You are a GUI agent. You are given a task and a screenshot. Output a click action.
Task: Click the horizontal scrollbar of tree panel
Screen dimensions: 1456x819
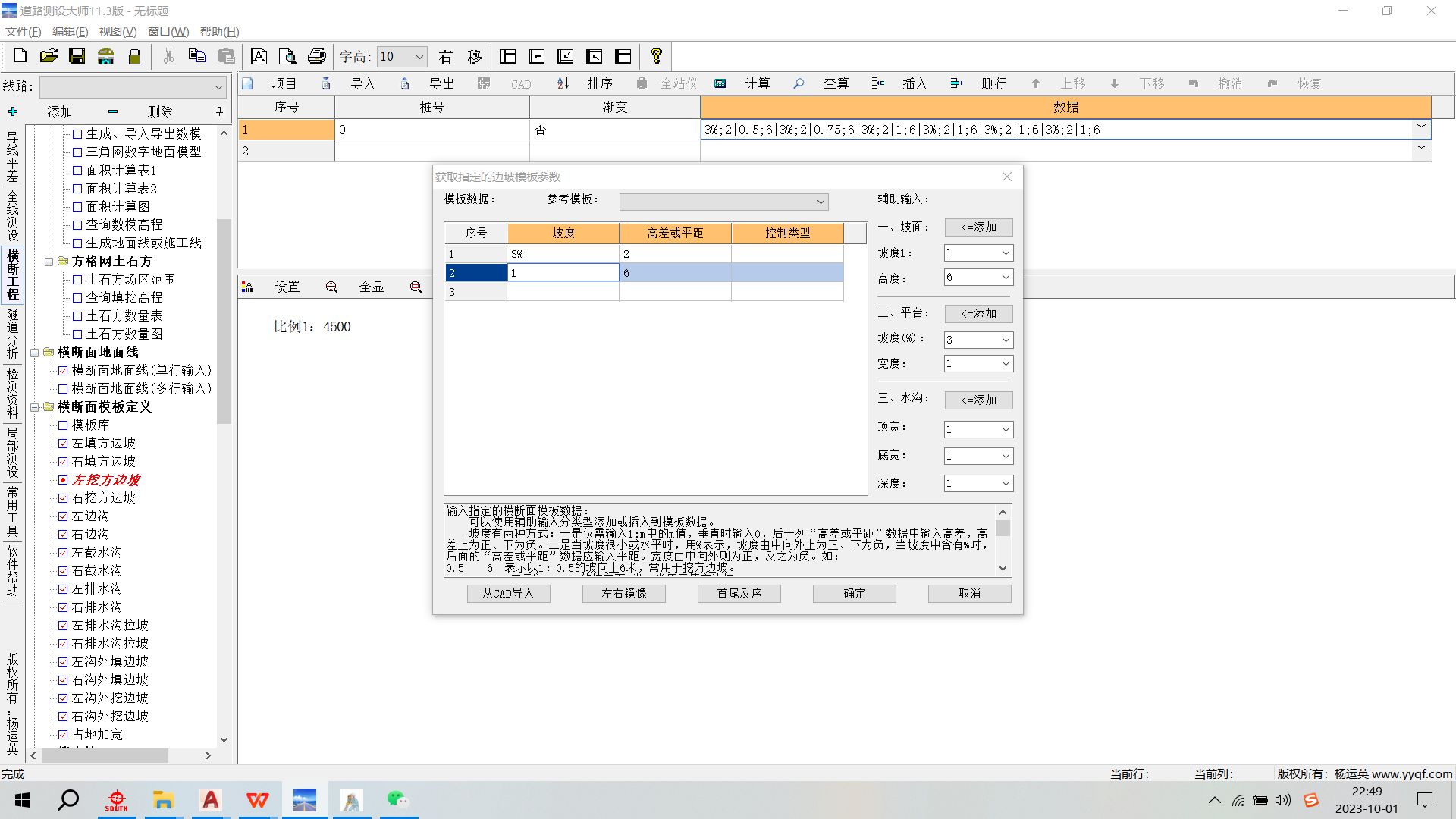(x=105, y=756)
